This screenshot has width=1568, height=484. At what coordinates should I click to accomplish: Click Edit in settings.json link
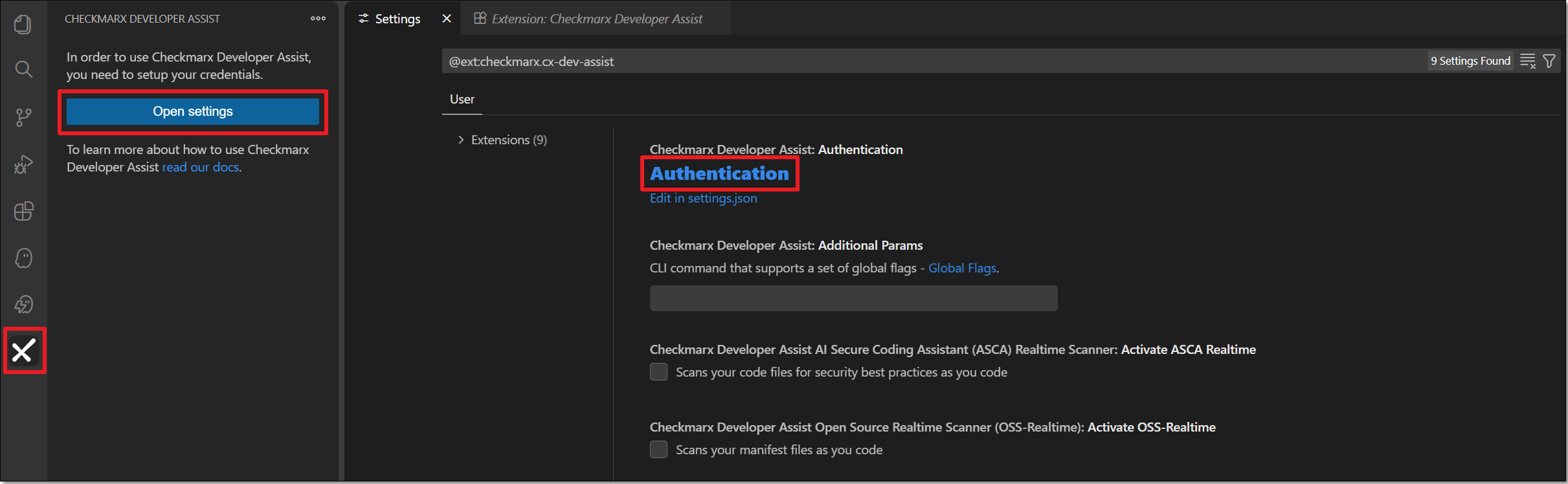click(x=703, y=198)
